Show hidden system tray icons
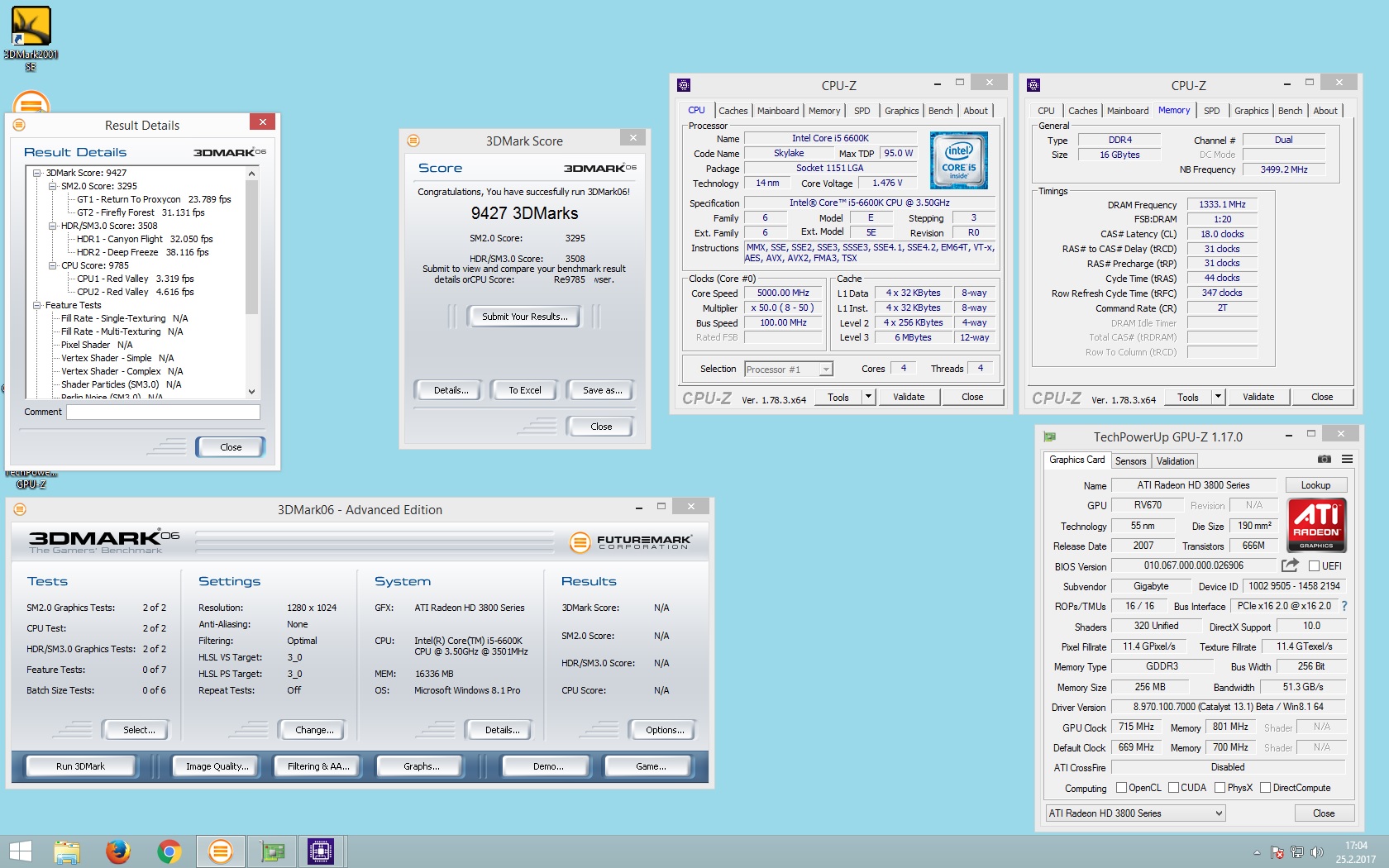This screenshot has height=868, width=1389. point(1257,852)
